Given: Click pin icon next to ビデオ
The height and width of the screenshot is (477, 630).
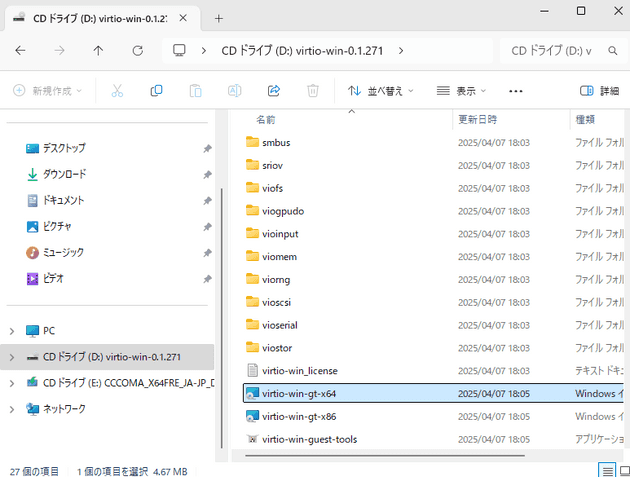Looking at the screenshot, I should pyautogui.click(x=207, y=278).
